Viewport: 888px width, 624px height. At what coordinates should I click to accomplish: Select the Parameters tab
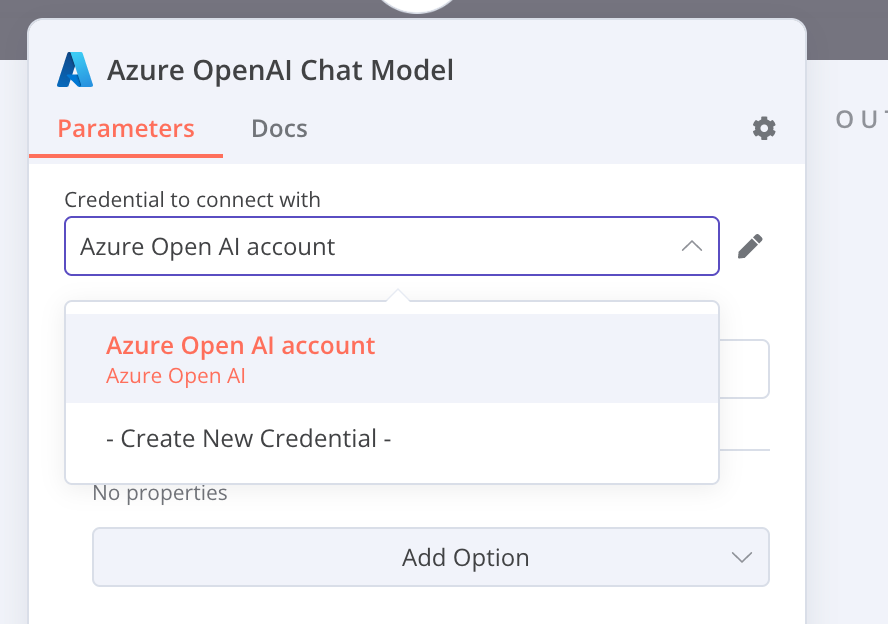point(126,128)
